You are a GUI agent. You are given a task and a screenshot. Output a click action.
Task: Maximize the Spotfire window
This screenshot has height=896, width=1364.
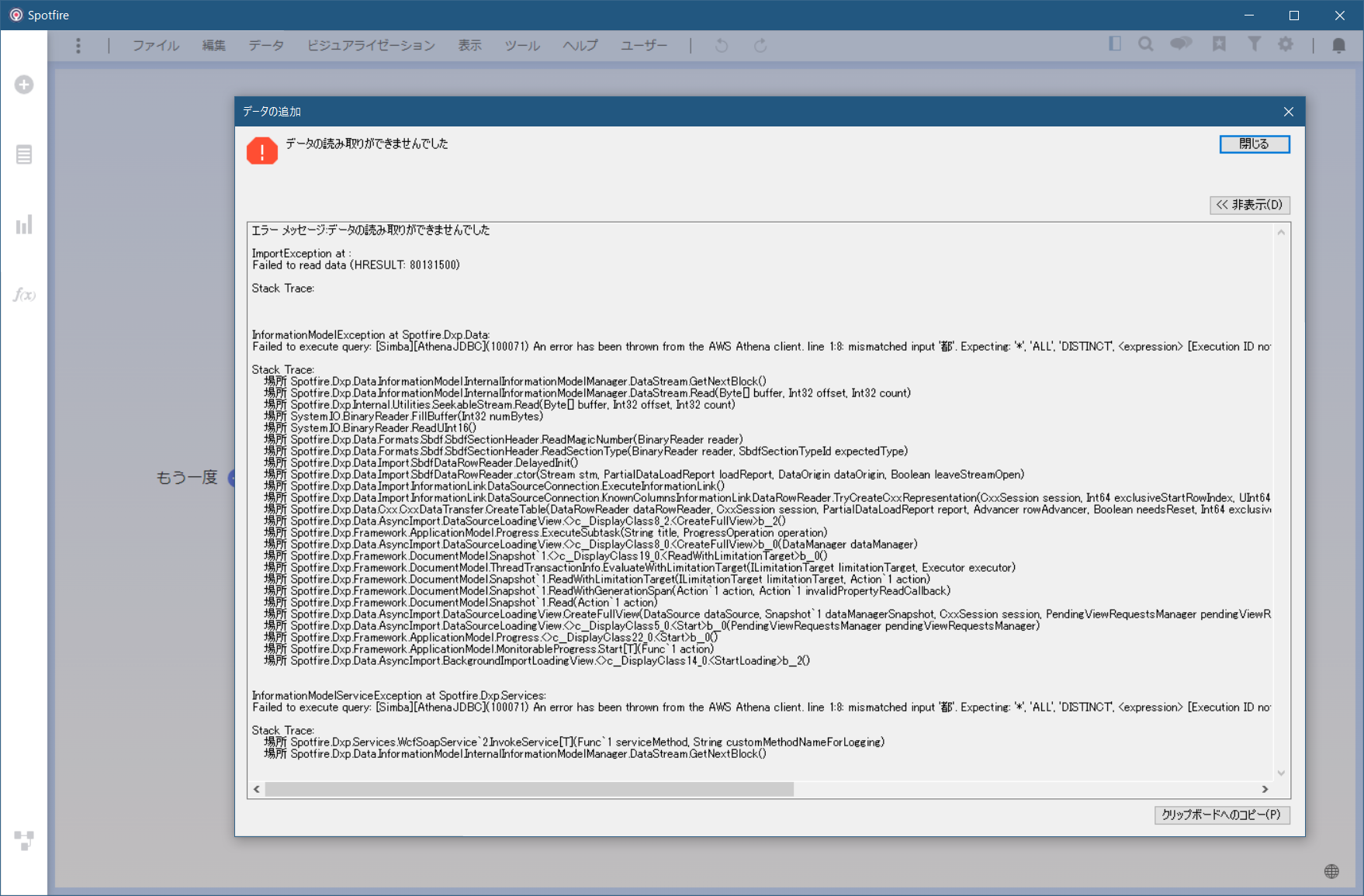click(1294, 16)
